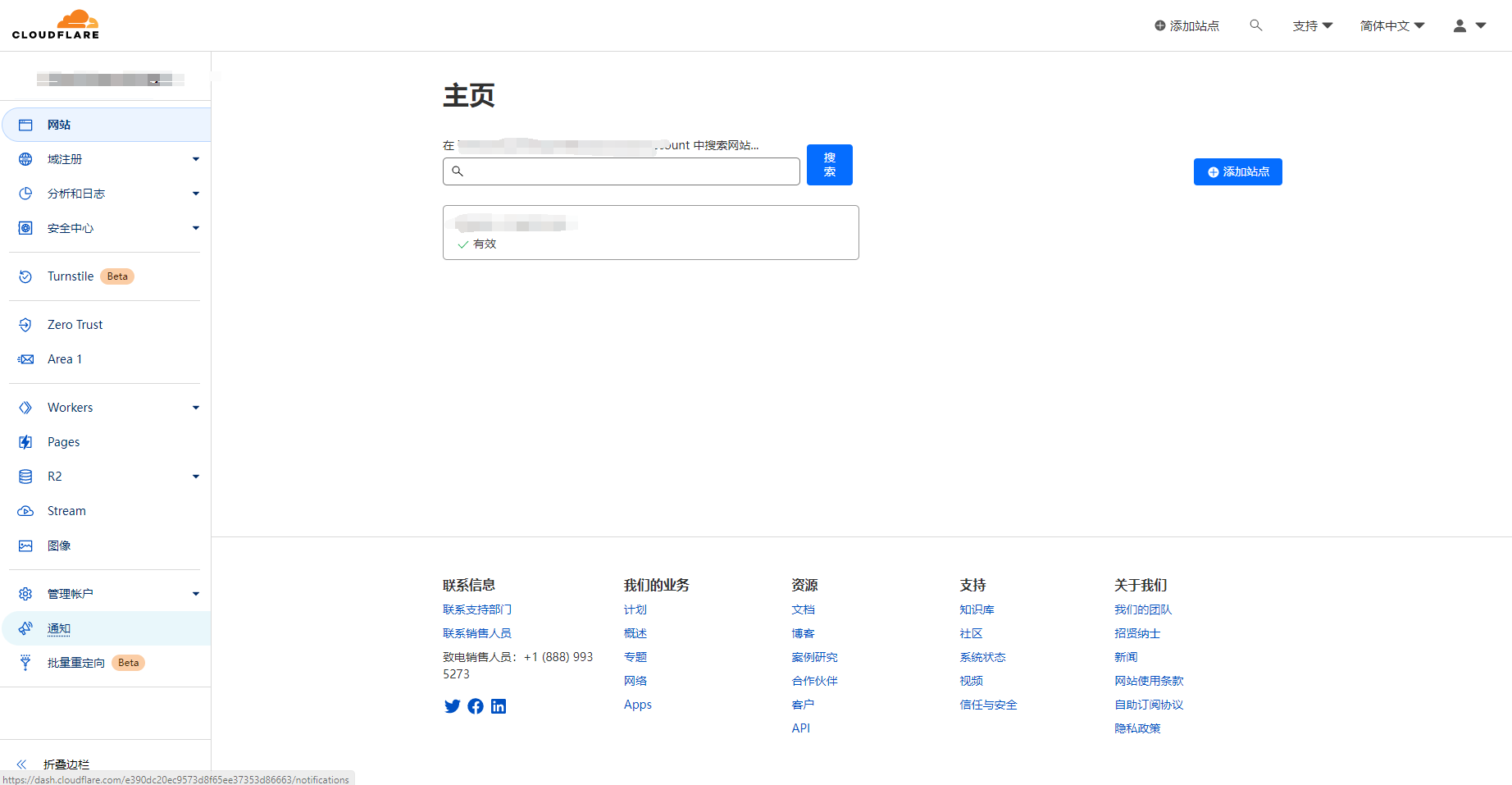Image resolution: width=1512 pixels, height=785 pixels.
Task: Open Cloudflare's Twitter page icon
Action: click(x=452, y=706)
